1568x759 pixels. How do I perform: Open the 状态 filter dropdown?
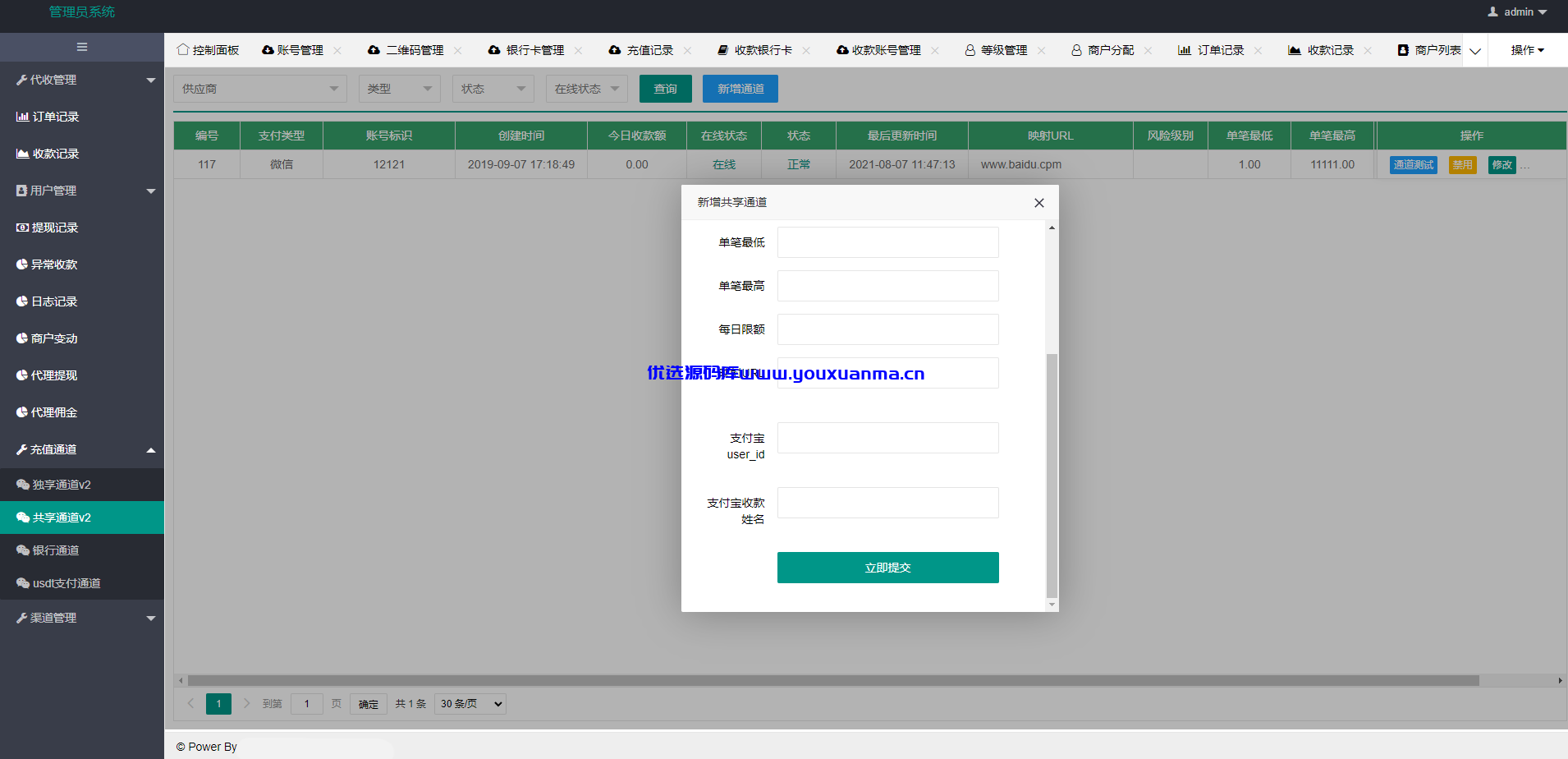(x=493, y=89)
